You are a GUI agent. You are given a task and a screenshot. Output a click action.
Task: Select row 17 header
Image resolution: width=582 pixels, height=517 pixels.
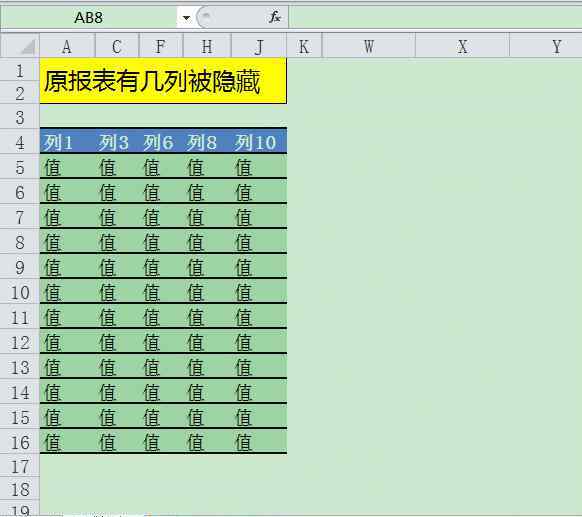20,466
